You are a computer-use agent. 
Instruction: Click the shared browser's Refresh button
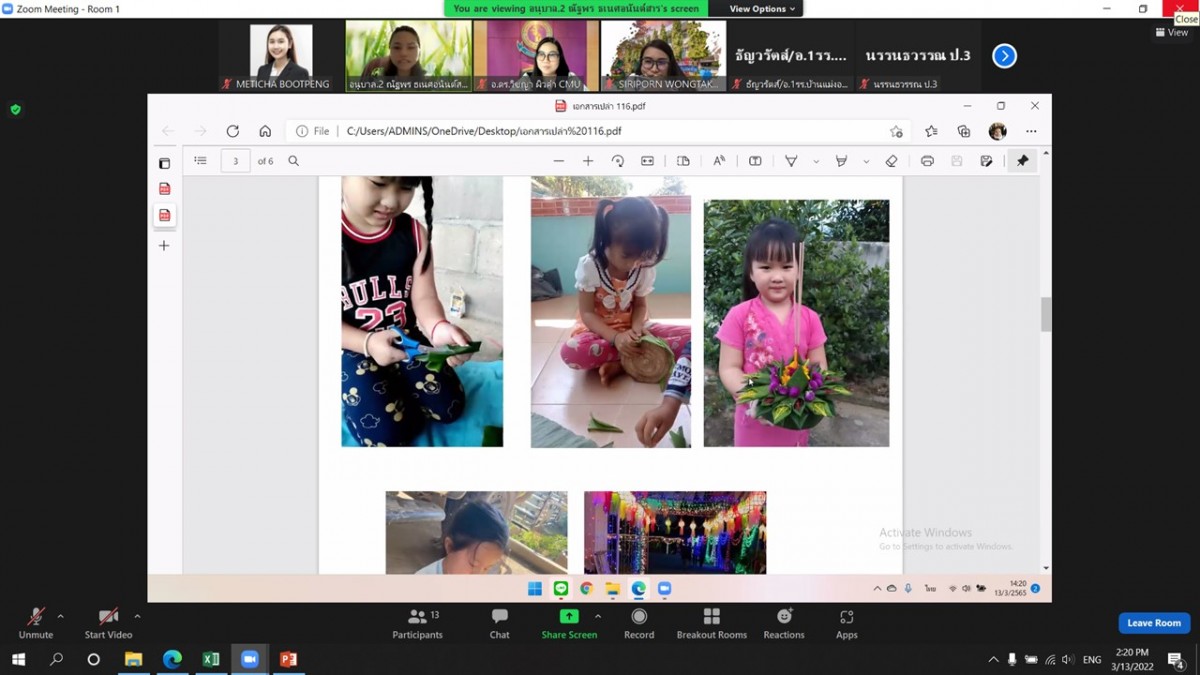[232, 131]
